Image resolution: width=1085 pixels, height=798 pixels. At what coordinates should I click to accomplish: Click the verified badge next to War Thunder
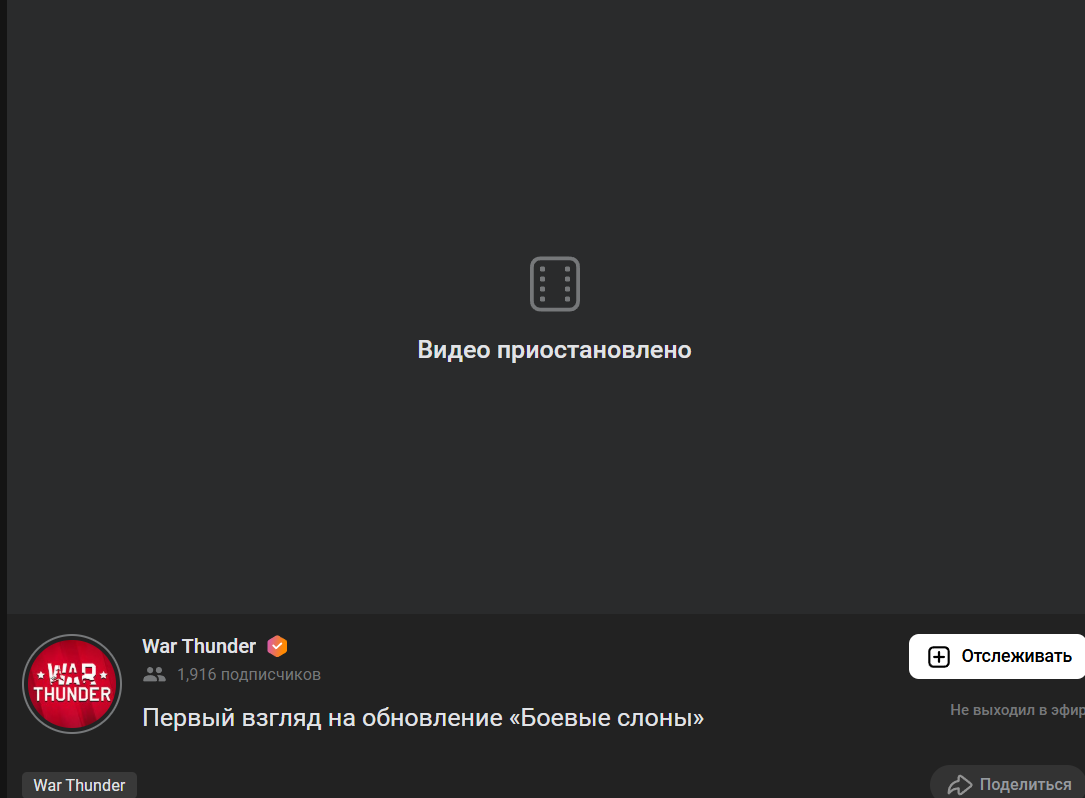point(277,646)
